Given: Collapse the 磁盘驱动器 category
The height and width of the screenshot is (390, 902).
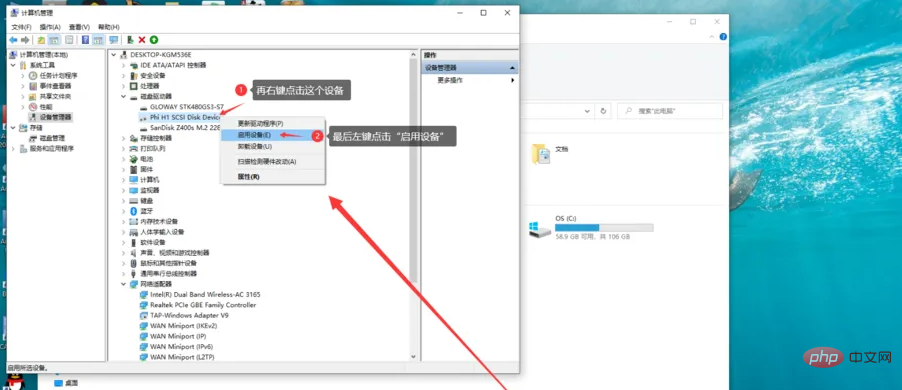Looking at the screenshot, I should click(x=123, y=96).
